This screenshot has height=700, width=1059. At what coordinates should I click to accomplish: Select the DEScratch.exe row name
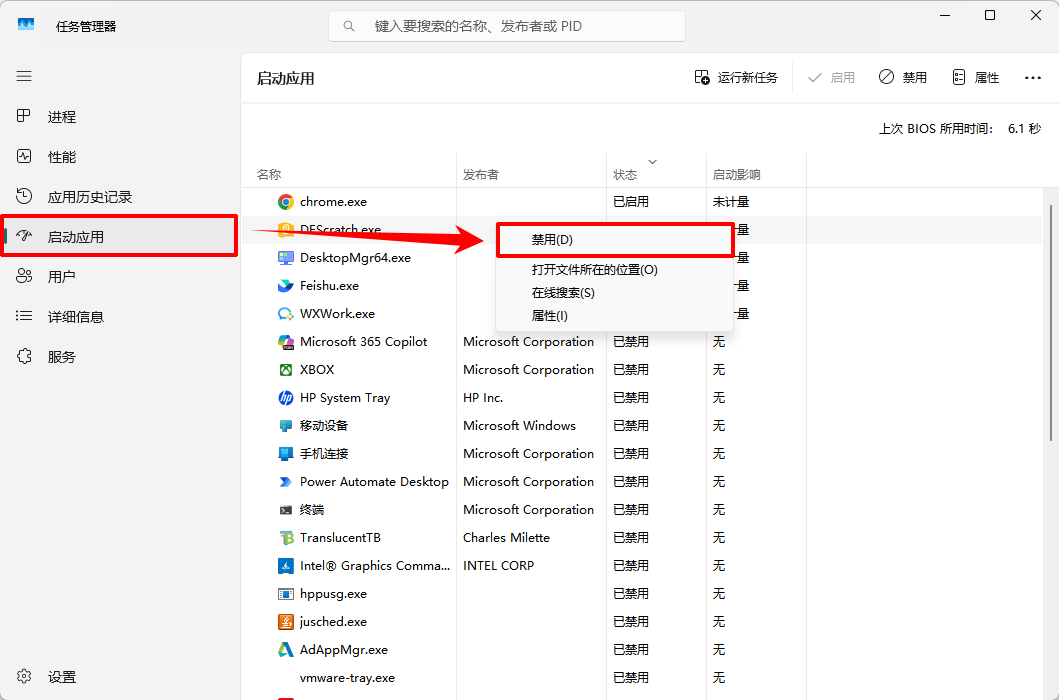[x=340, y=230]
